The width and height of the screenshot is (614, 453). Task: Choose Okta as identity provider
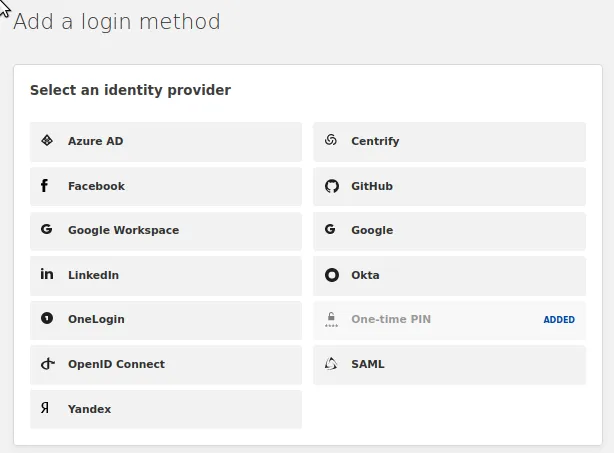pos(450,276)
